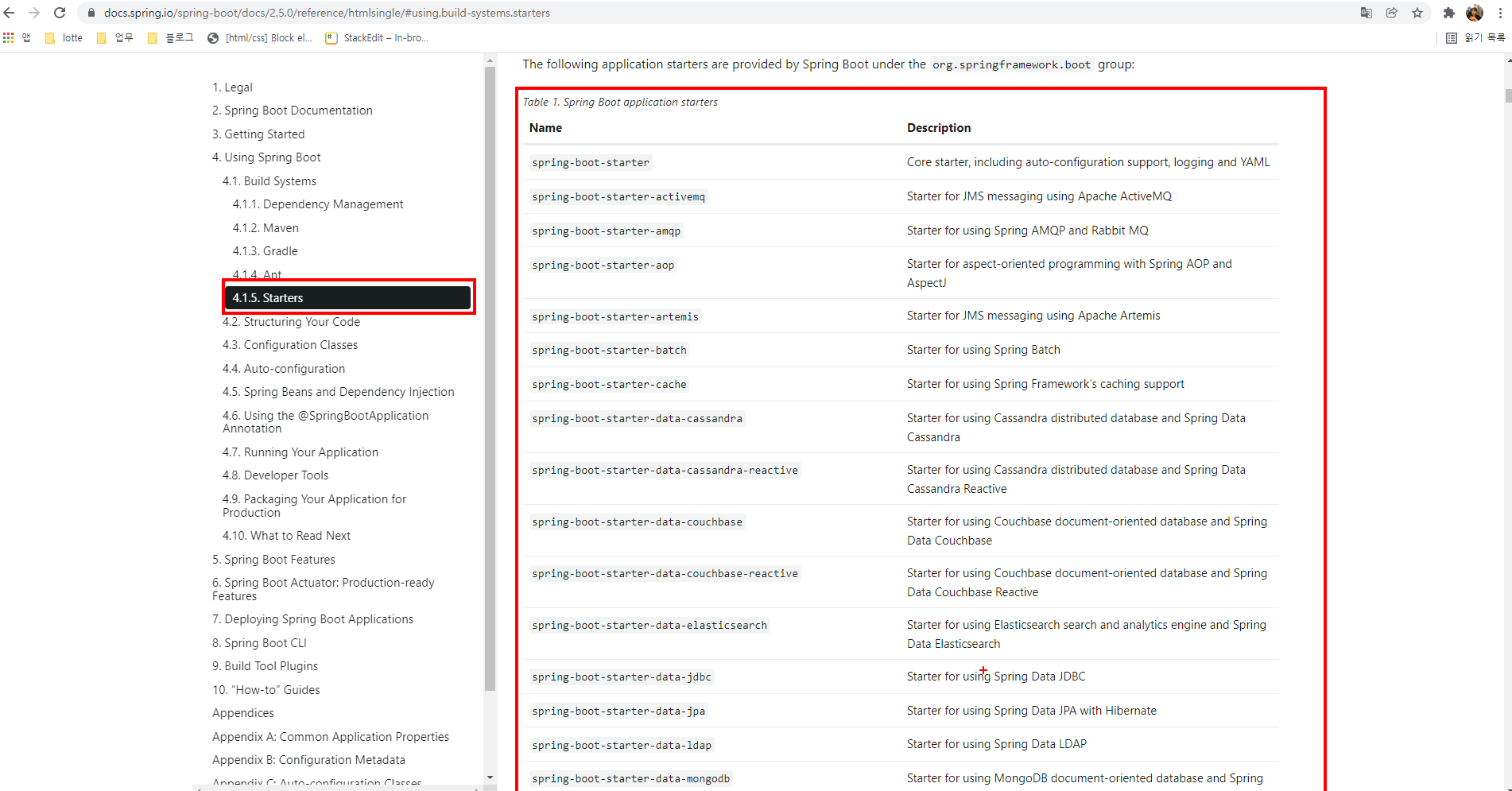Go to 3. Getting Started
Image resolution: width=1512 pixels, height=791 pixels.
[x=258, y=134]
